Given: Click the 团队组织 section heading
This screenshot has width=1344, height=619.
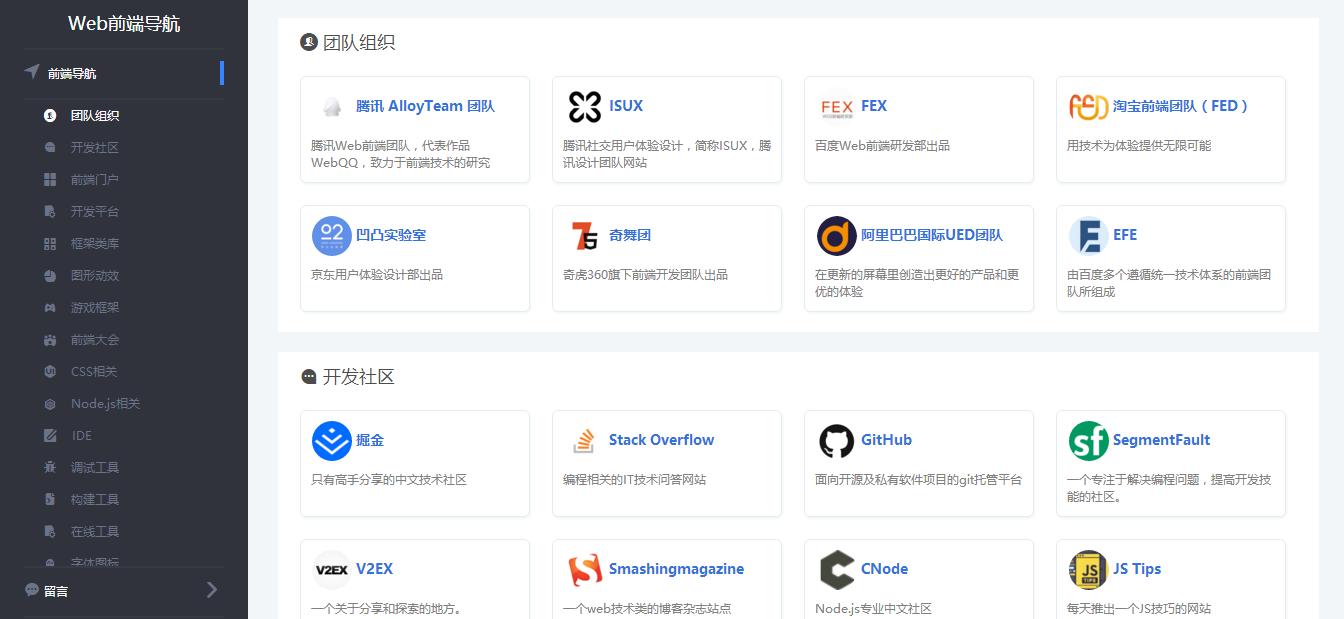Looking at the screenshot, I should coord(359,42).
